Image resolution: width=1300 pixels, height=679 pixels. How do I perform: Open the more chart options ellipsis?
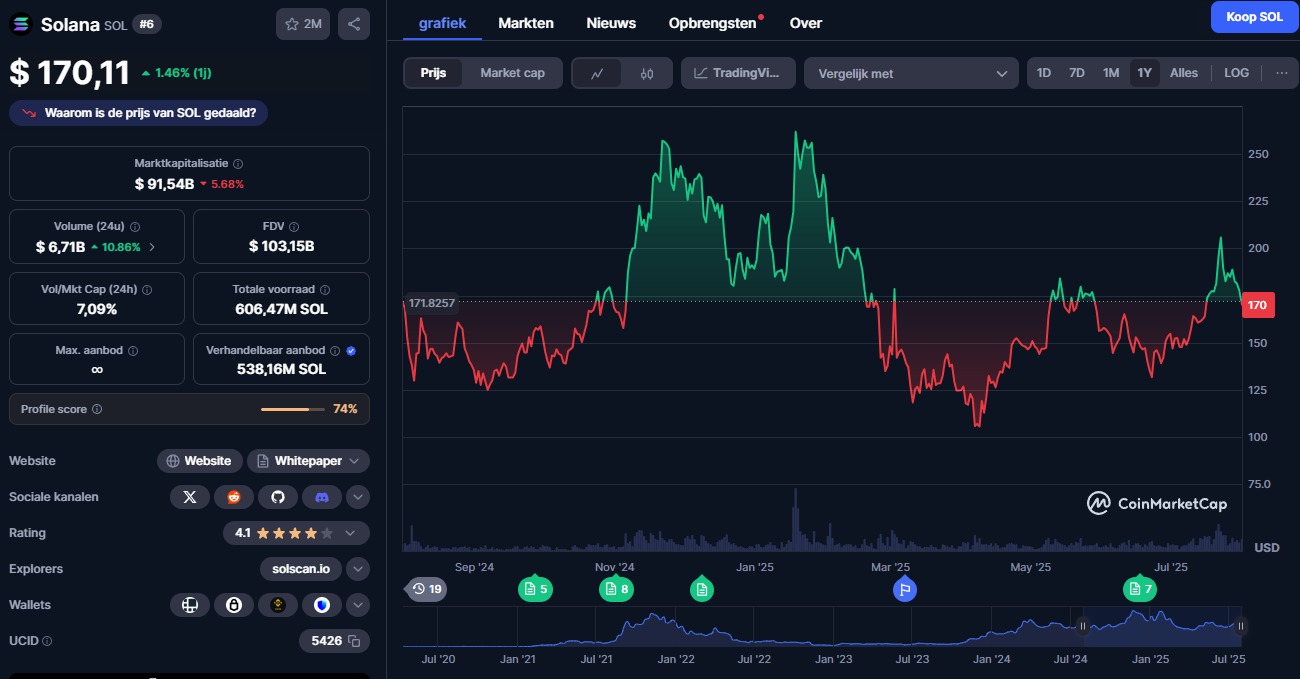pyautogui.click(x=1281, y=73)
